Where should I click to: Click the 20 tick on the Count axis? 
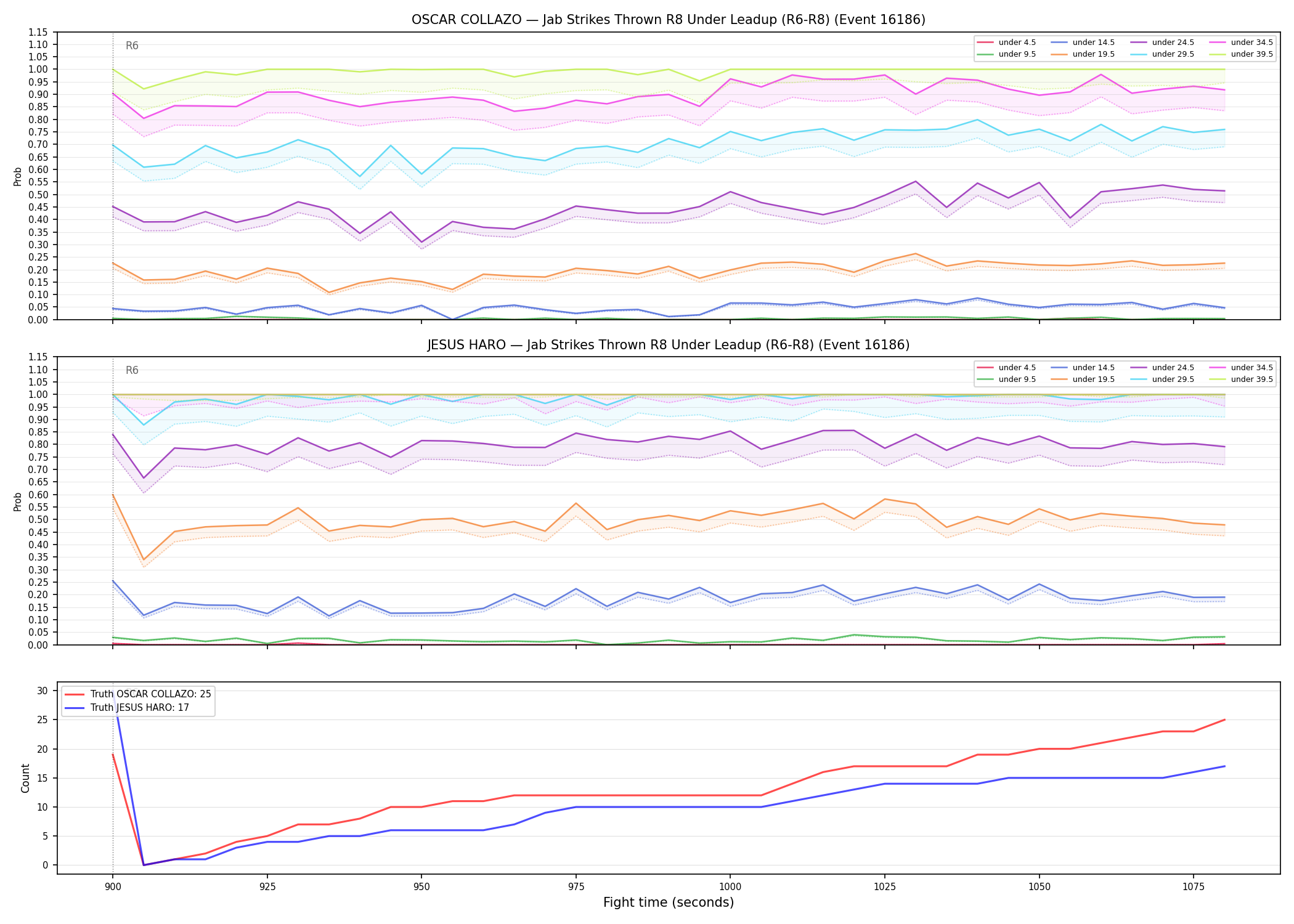43,749
